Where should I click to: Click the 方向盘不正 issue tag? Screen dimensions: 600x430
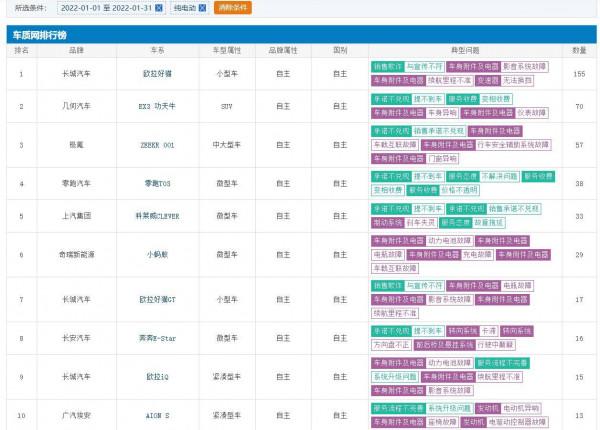tap(391, 345)
